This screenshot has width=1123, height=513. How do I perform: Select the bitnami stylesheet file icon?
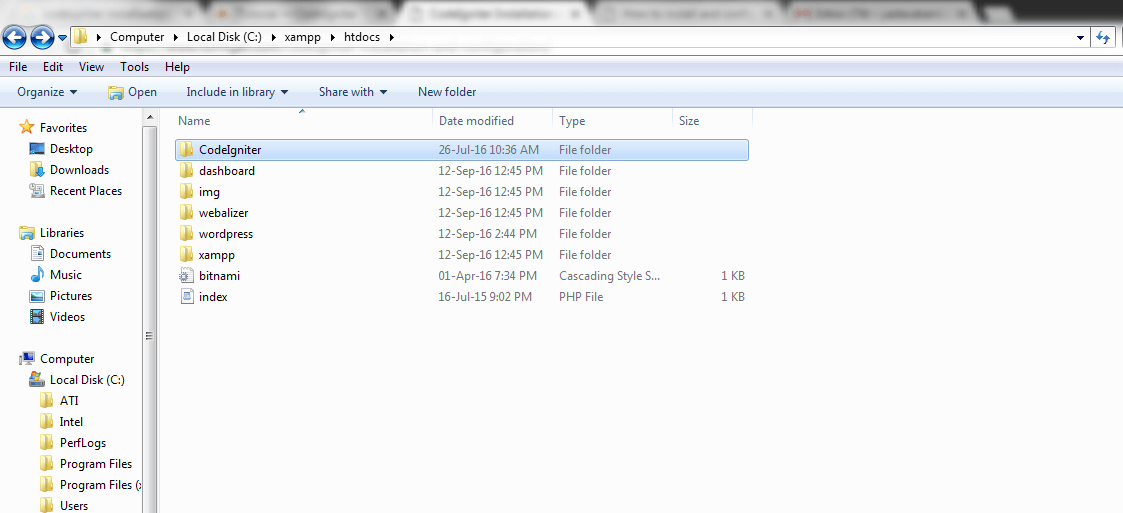[x=187, y=276]
